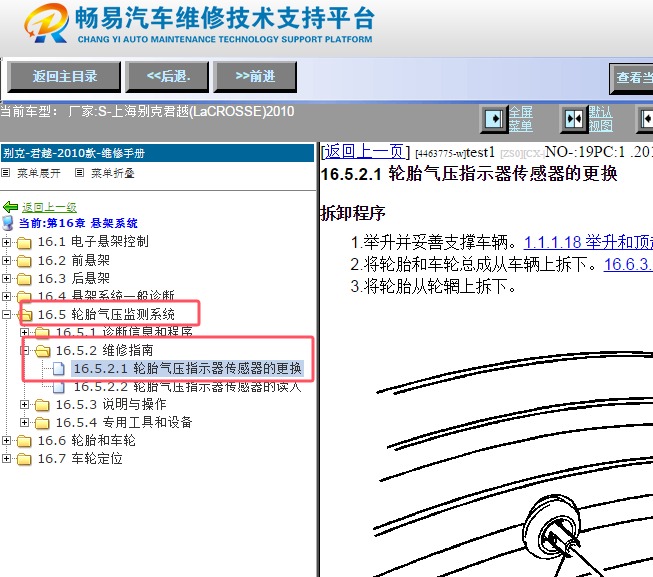Go back with the <<后退 button
This screenshot has width=653, height=577.
[167, 77]
